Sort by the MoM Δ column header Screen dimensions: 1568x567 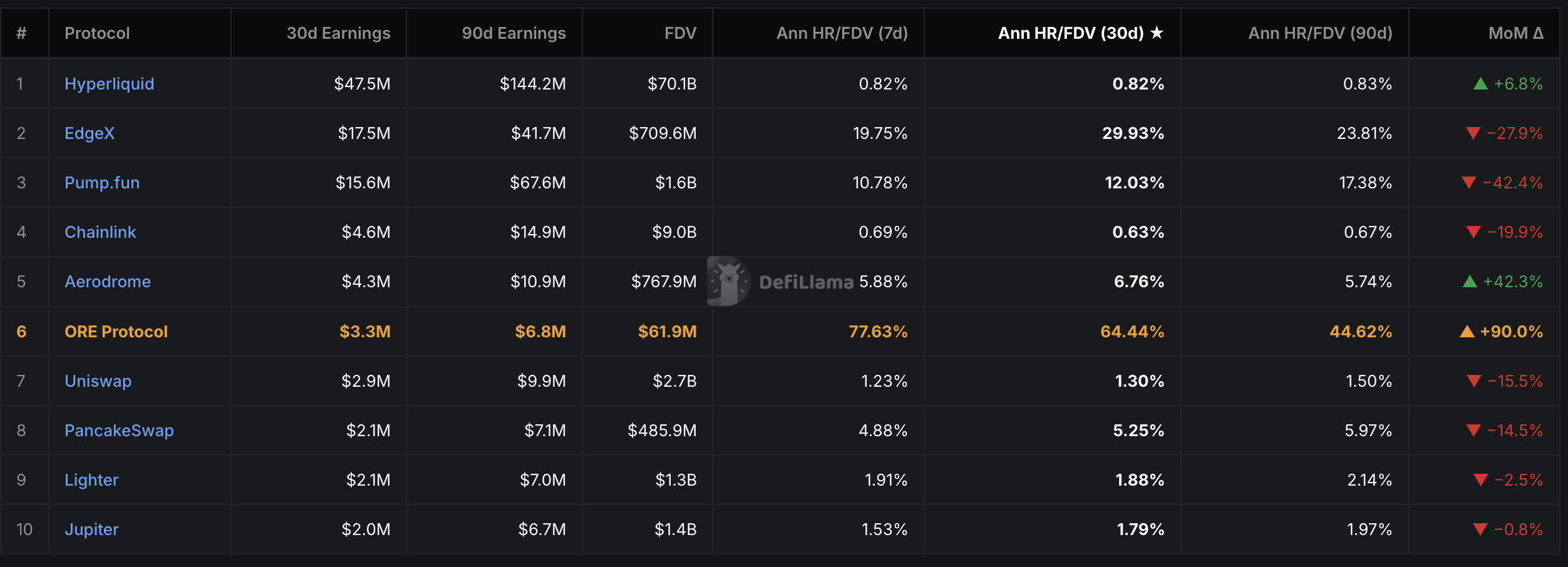(1515, 33)
